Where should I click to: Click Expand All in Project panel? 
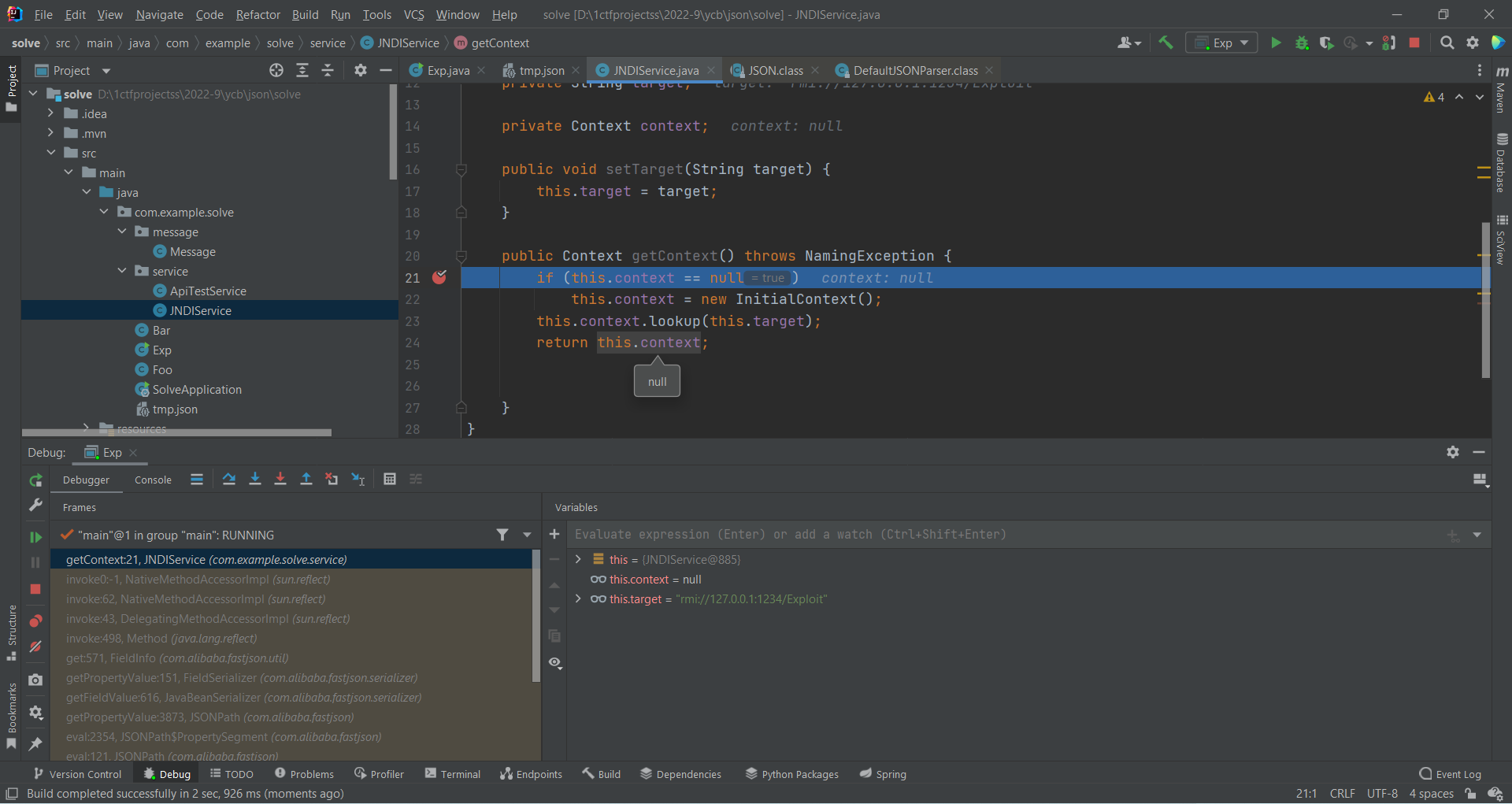pos(302,70)
